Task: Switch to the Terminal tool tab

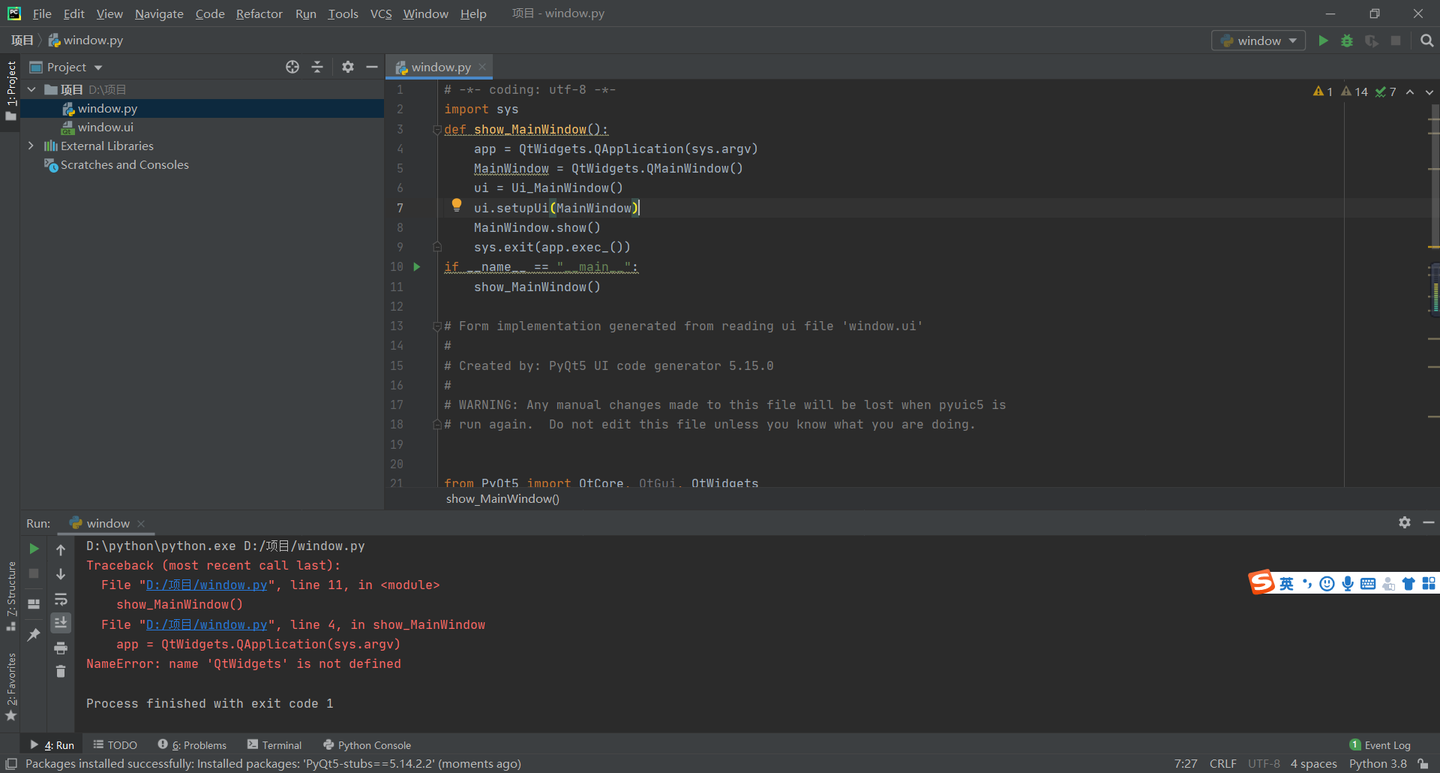Action: (x=274, y=745)
